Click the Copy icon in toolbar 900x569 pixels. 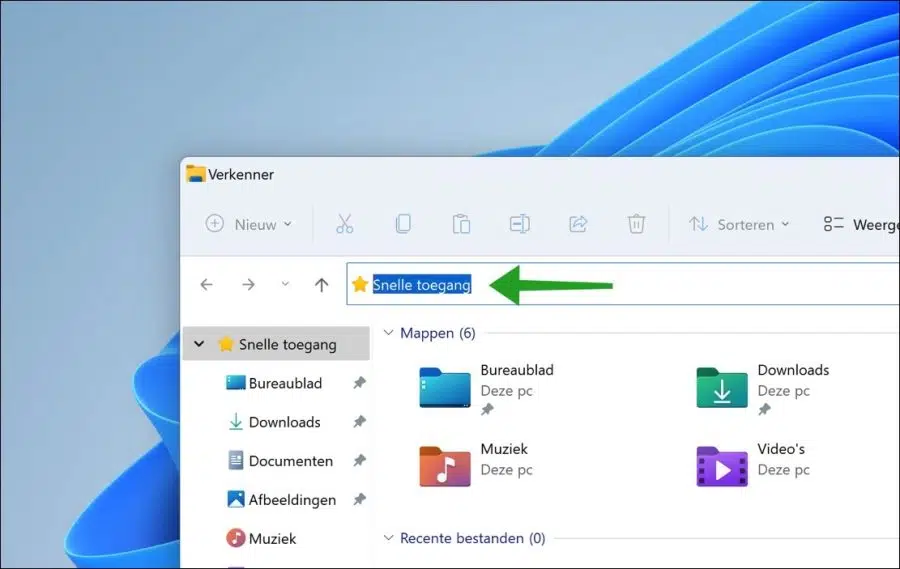403,224
